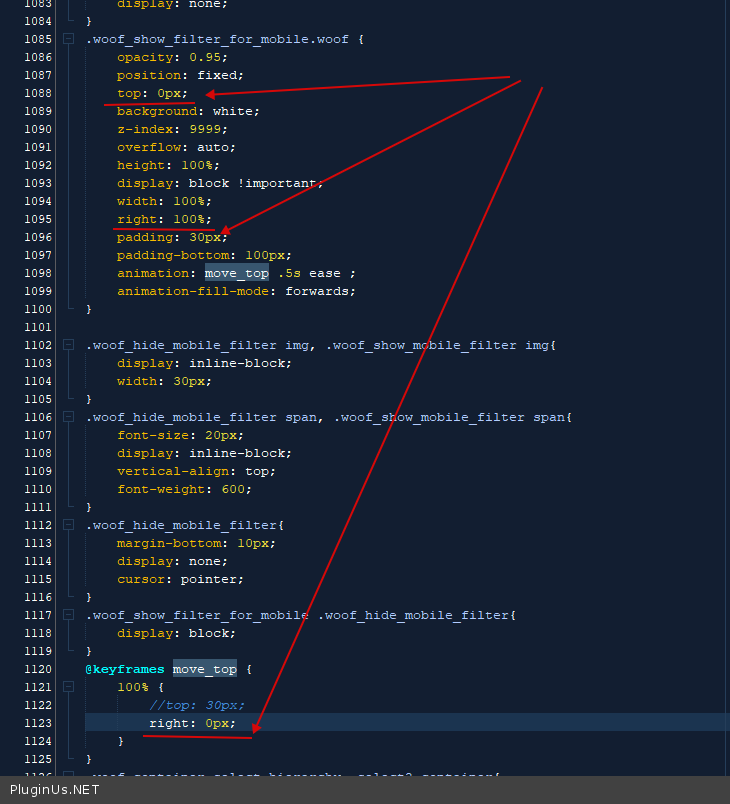Fold the rule starting on line 1106
This screenshot has width=730, height=804.
(x=68, y=417)
